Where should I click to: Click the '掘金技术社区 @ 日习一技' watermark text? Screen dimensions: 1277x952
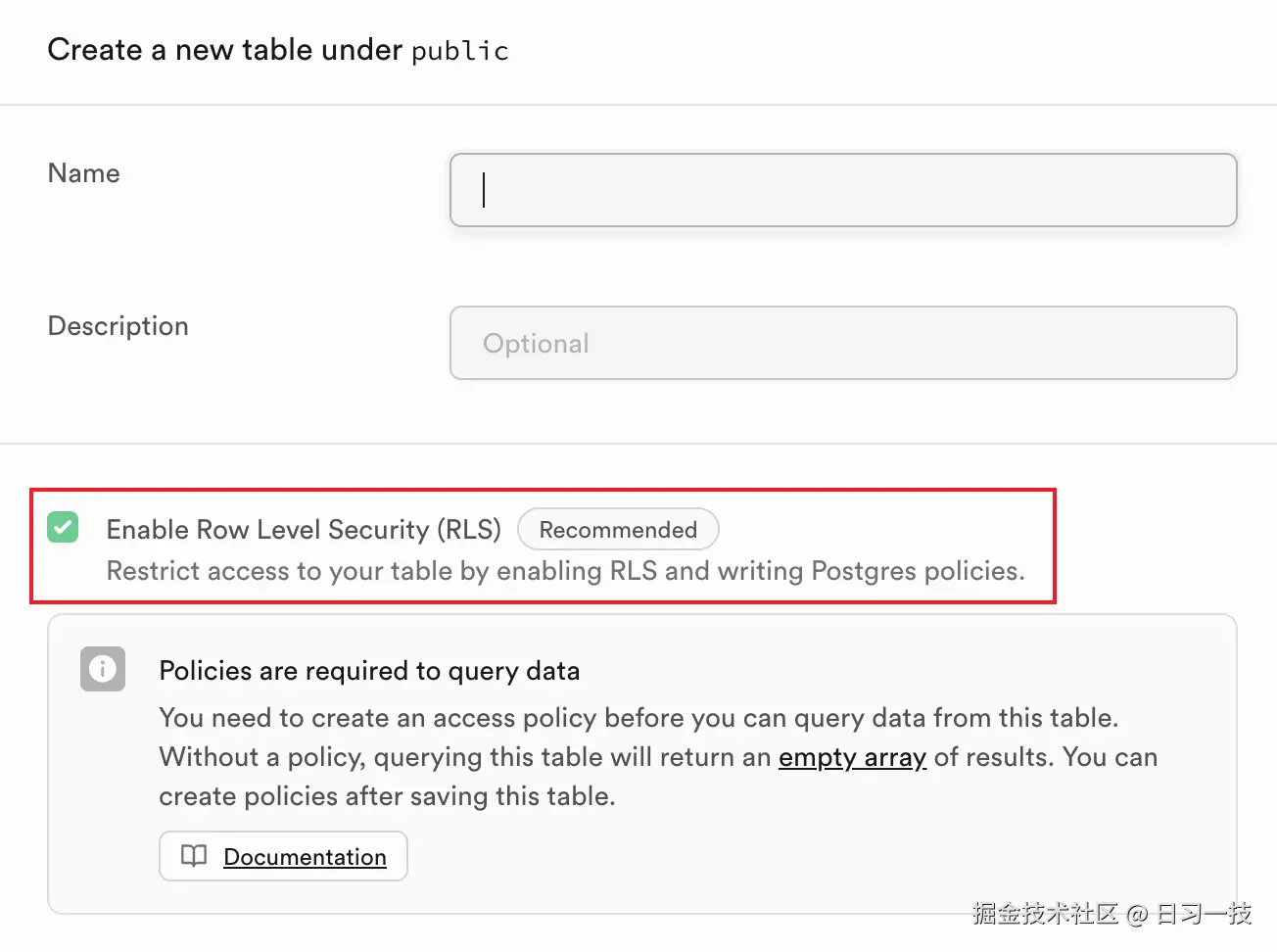[1111, 914]
